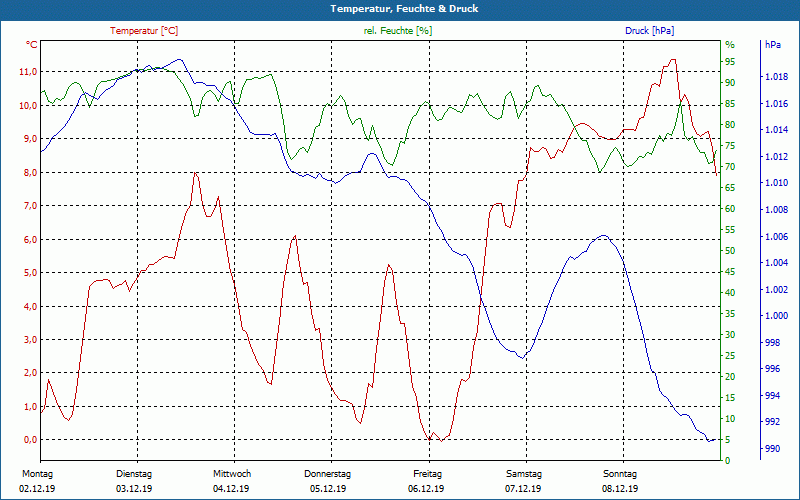800x500 pixels.
Task: Click the 'hPa' axis unit label
Action: pos(773,45)
